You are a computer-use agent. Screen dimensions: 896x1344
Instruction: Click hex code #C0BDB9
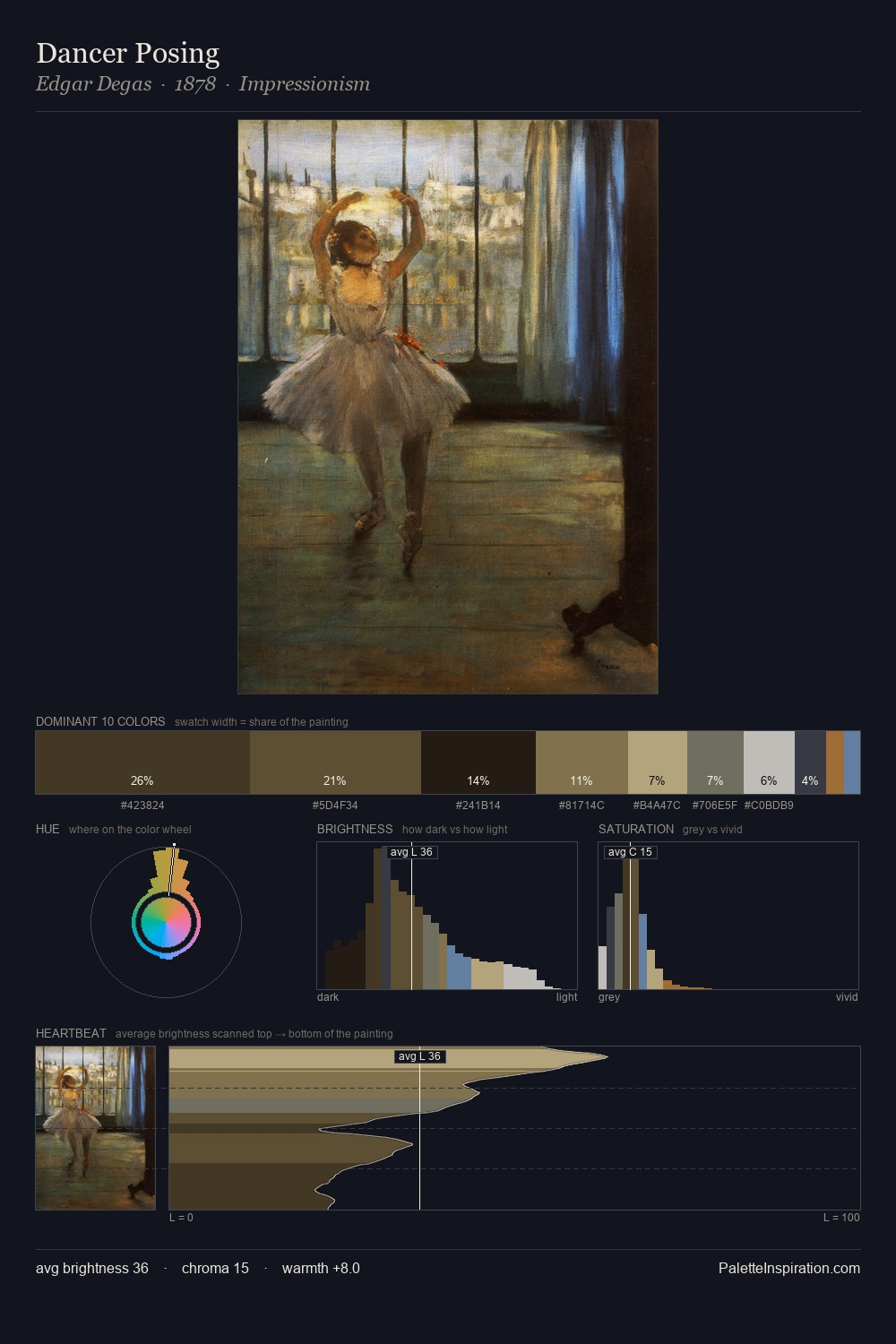pos(769,806)
